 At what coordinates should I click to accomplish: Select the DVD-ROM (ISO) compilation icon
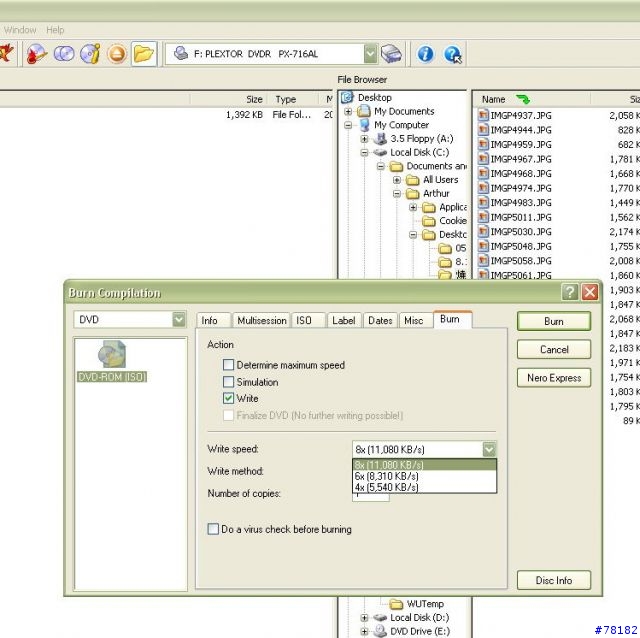[112, 354]
